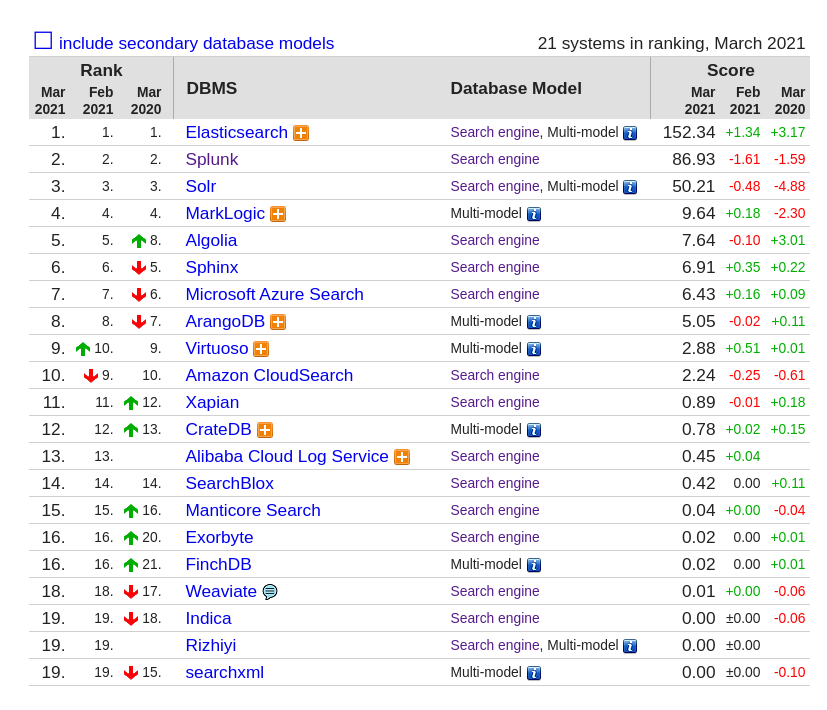
Task: Open the Xapian DBMS link
Action: click(212, 402)
